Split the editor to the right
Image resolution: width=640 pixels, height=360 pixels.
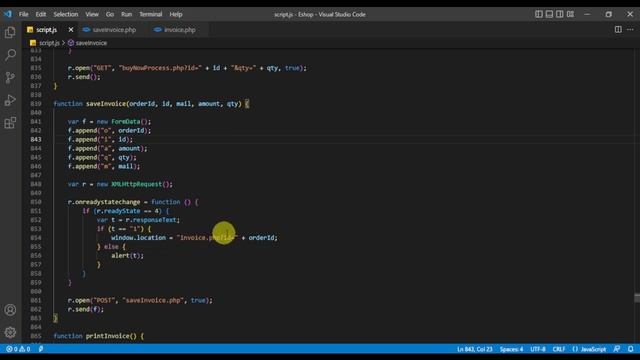tap(618, 29)
